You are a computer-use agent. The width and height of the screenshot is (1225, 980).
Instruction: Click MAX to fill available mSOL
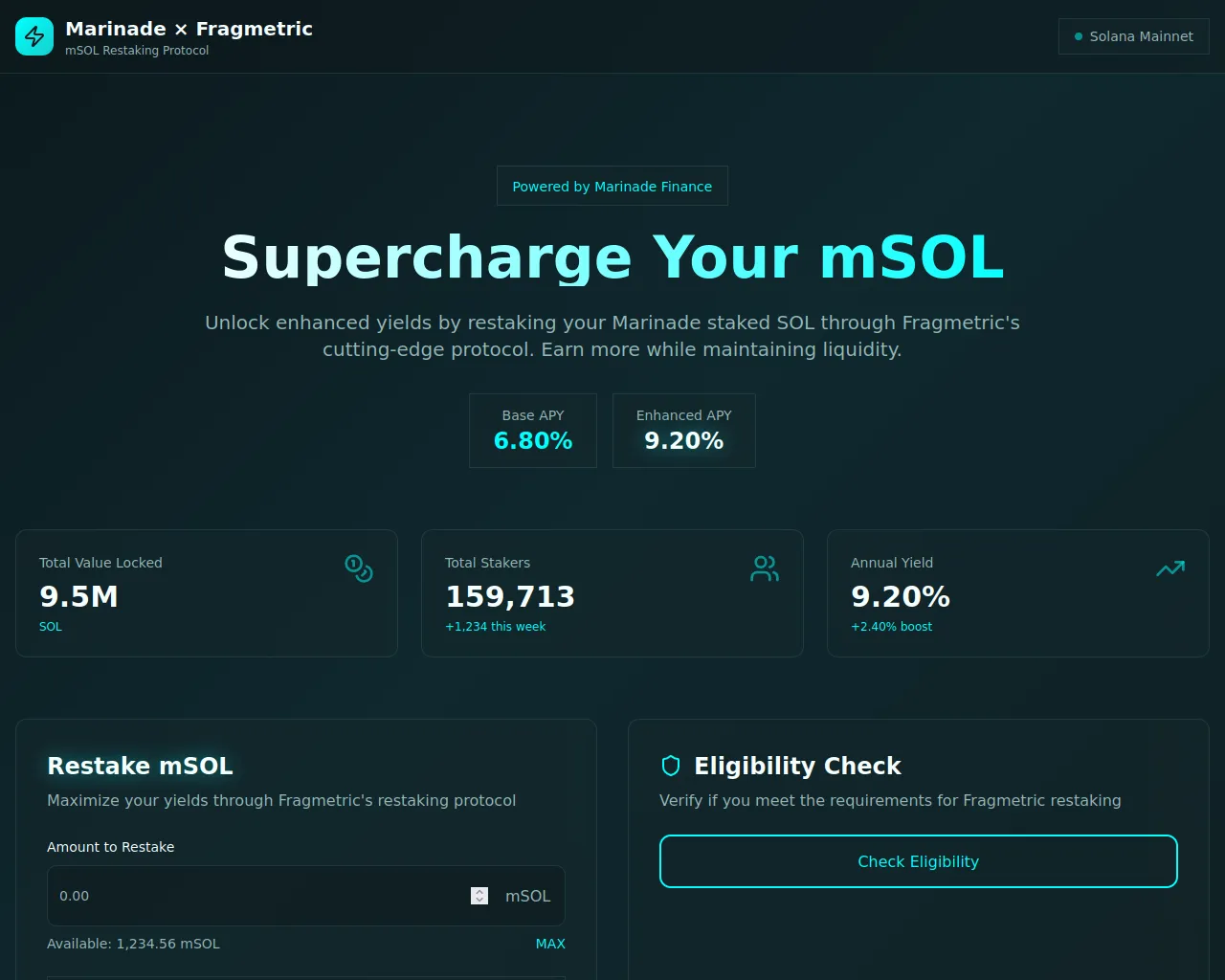pos(550,944)
